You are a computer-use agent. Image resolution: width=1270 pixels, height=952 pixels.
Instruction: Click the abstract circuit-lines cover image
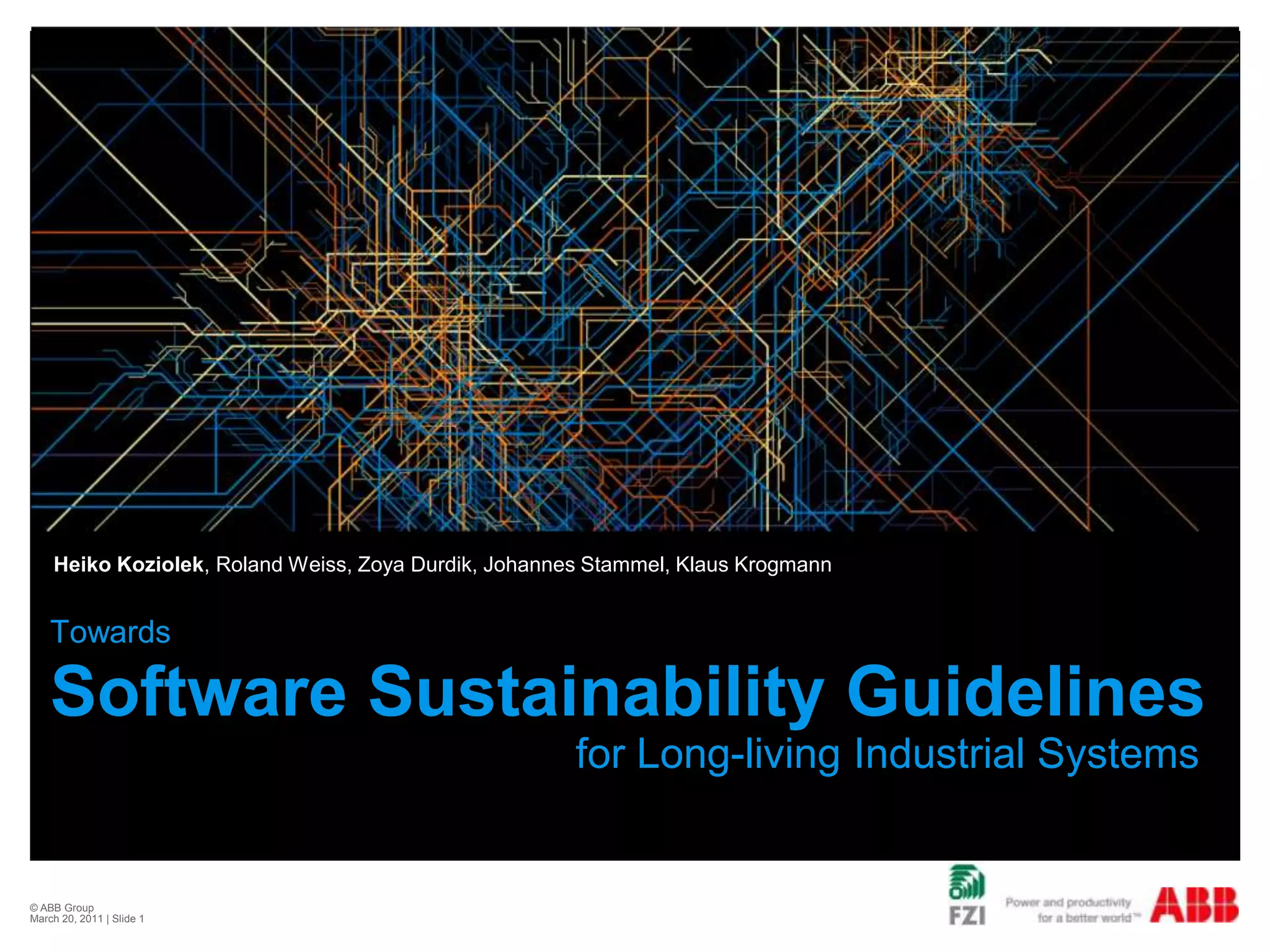click(x=635, y=279)
